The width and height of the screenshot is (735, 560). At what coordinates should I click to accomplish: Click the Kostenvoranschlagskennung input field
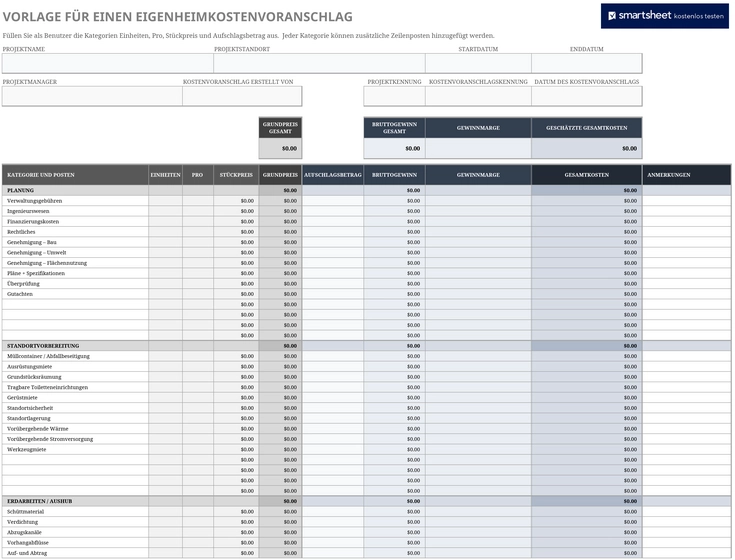478,96
